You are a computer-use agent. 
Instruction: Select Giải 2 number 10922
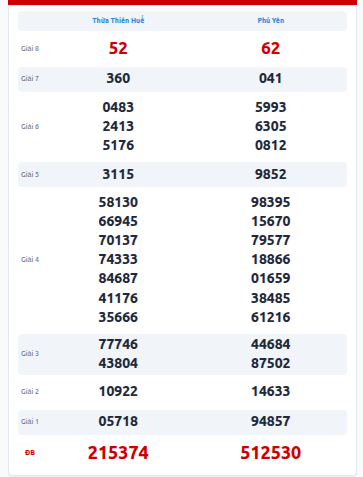[x=118, y=391]
